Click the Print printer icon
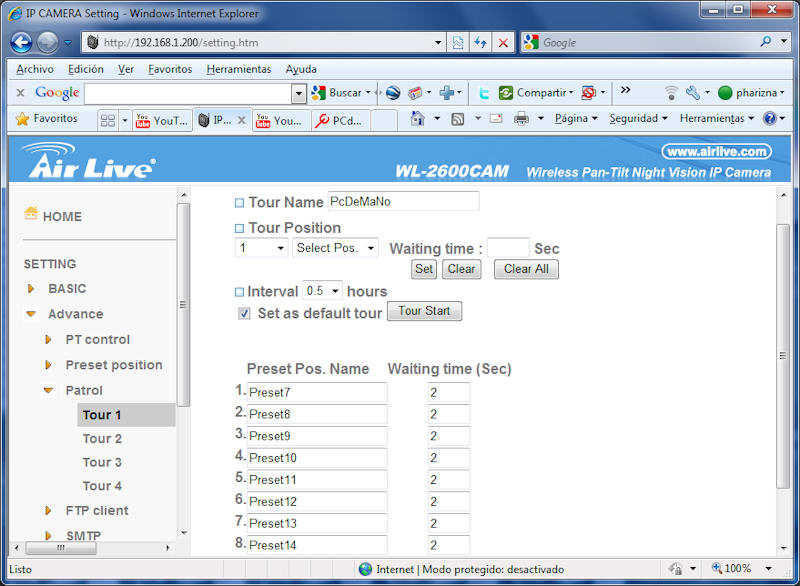Viewport: 800px width, 586px height. (521, 119)
